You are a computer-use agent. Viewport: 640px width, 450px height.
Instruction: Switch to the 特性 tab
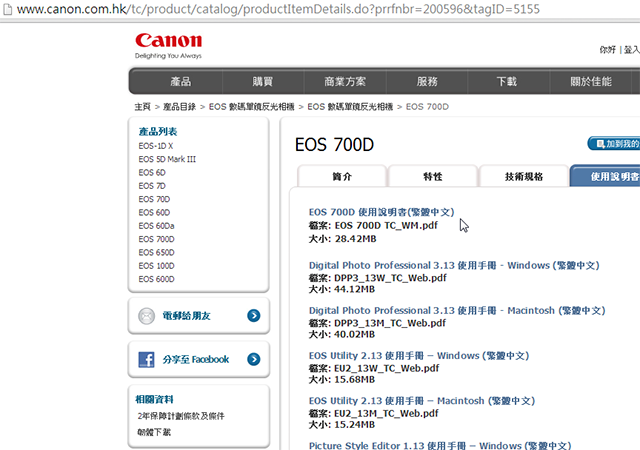[433, 176]
